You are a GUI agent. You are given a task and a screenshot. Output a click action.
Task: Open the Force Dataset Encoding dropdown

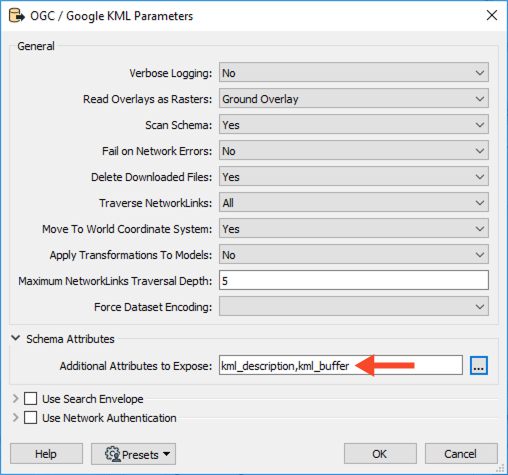pos(354,306)
